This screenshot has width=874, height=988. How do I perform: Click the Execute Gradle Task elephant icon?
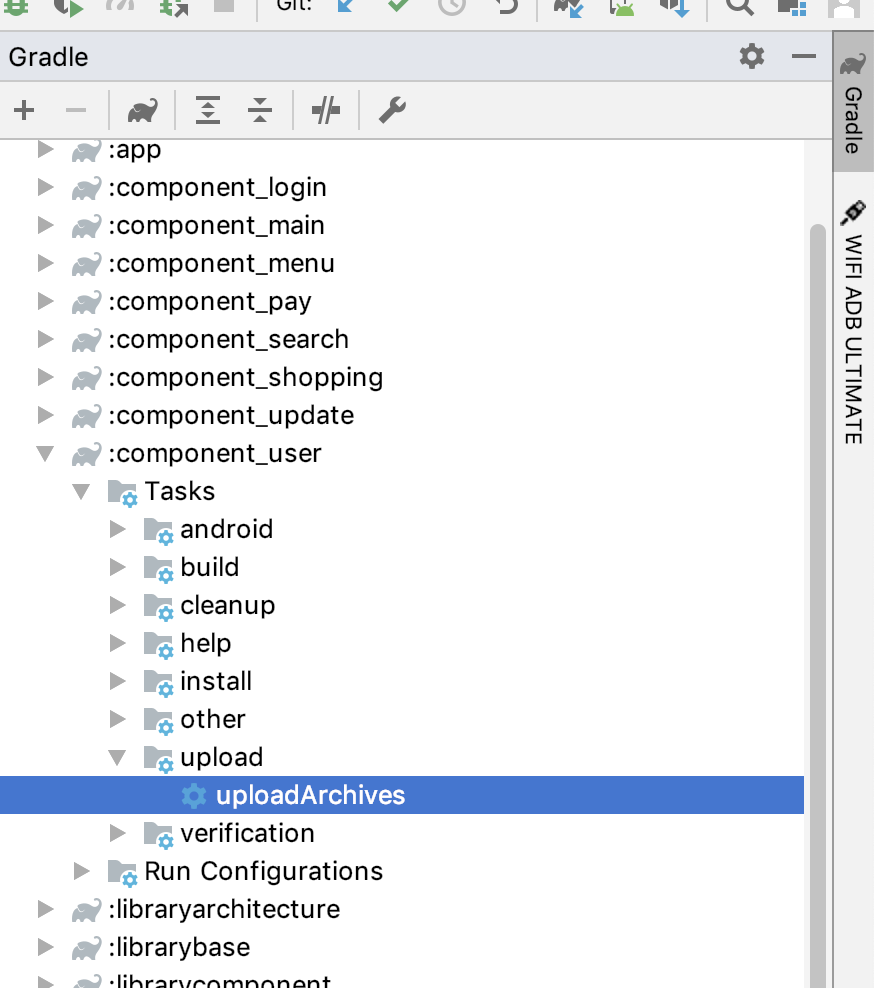(x=142, y=110)
